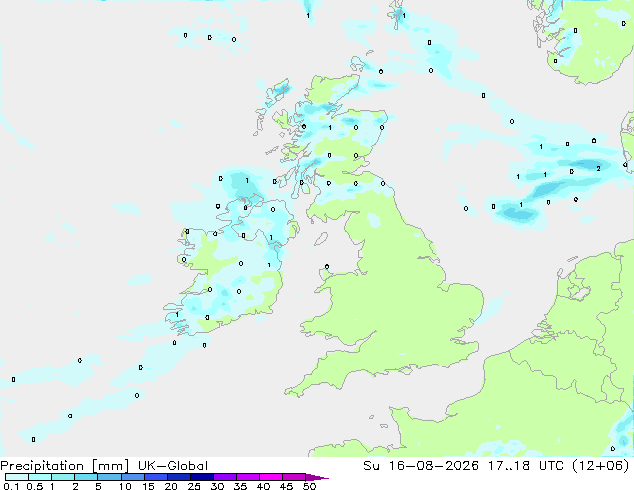The height and width of the screenshot is (490, 634).
Task: Click legend tick label "15"
Action: [148, 486]
